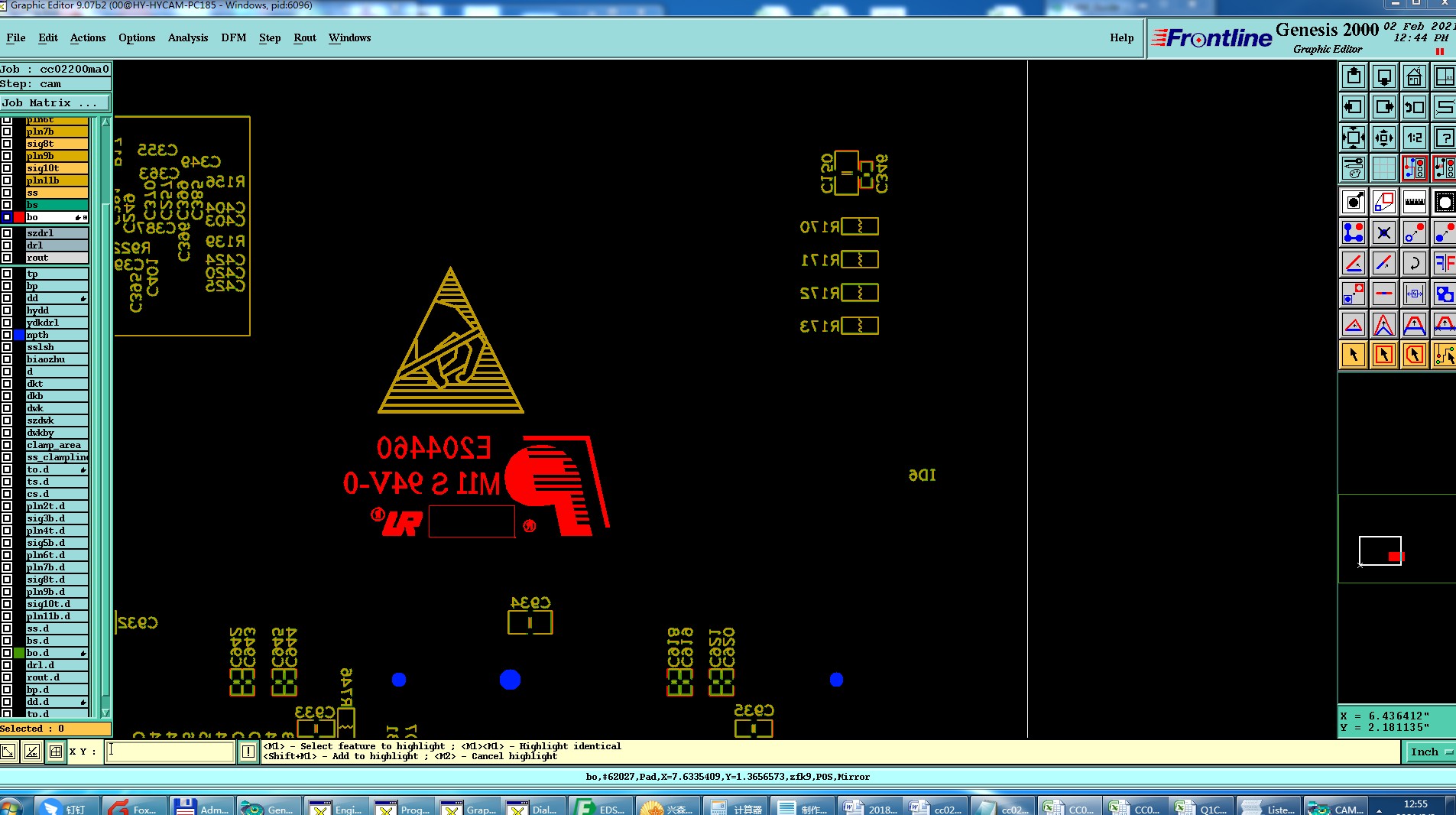This screenshot has height=815, width=1456.
Task: Click the rotate arrow tool icon
Action: pyautogui.click(x=1415, y=263)
